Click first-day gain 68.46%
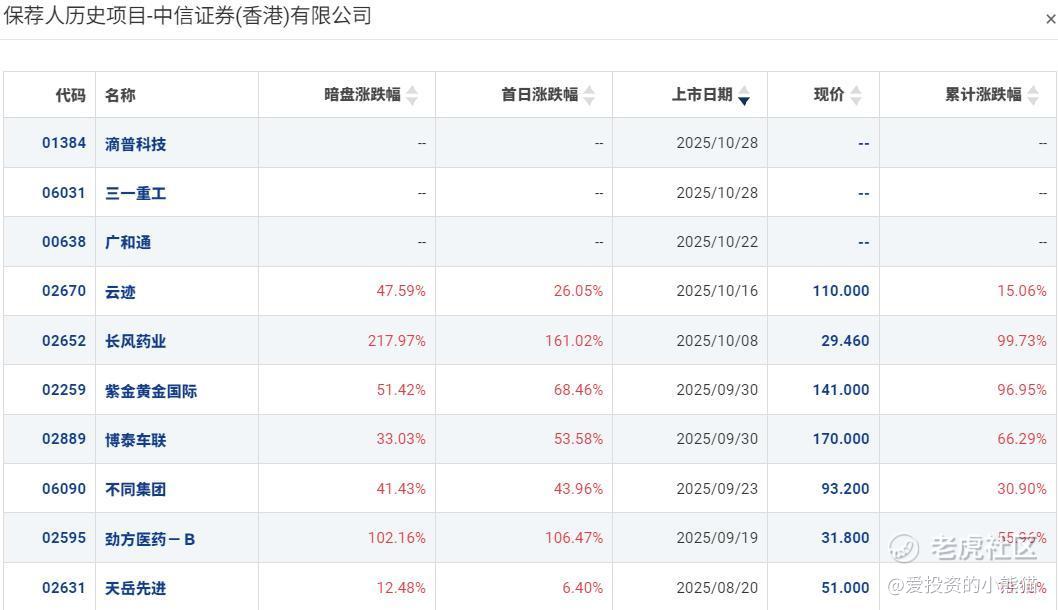The width and height of the screenshot is (1058, 610). (x=578, y=390)
